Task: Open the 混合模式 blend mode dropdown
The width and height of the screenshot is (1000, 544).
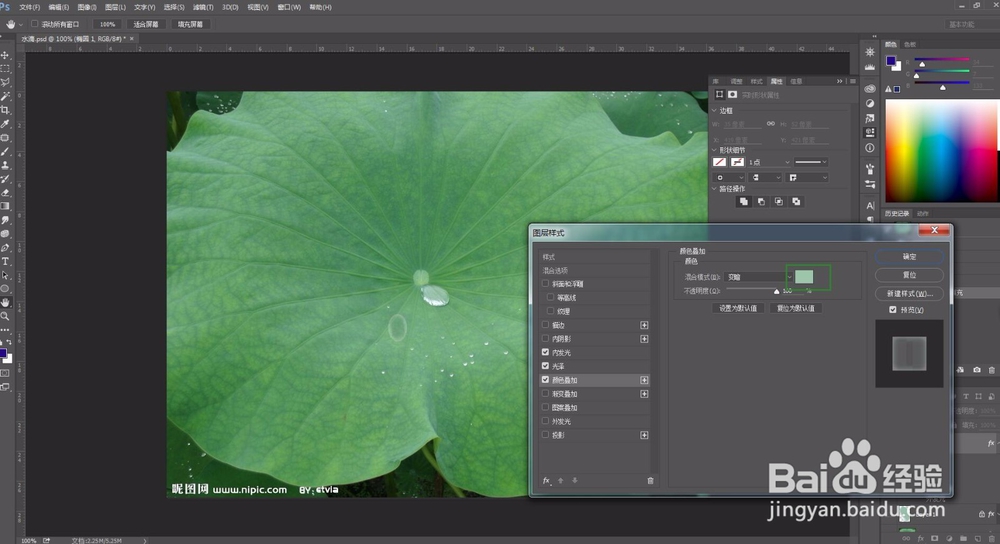Action: (759, 277)
